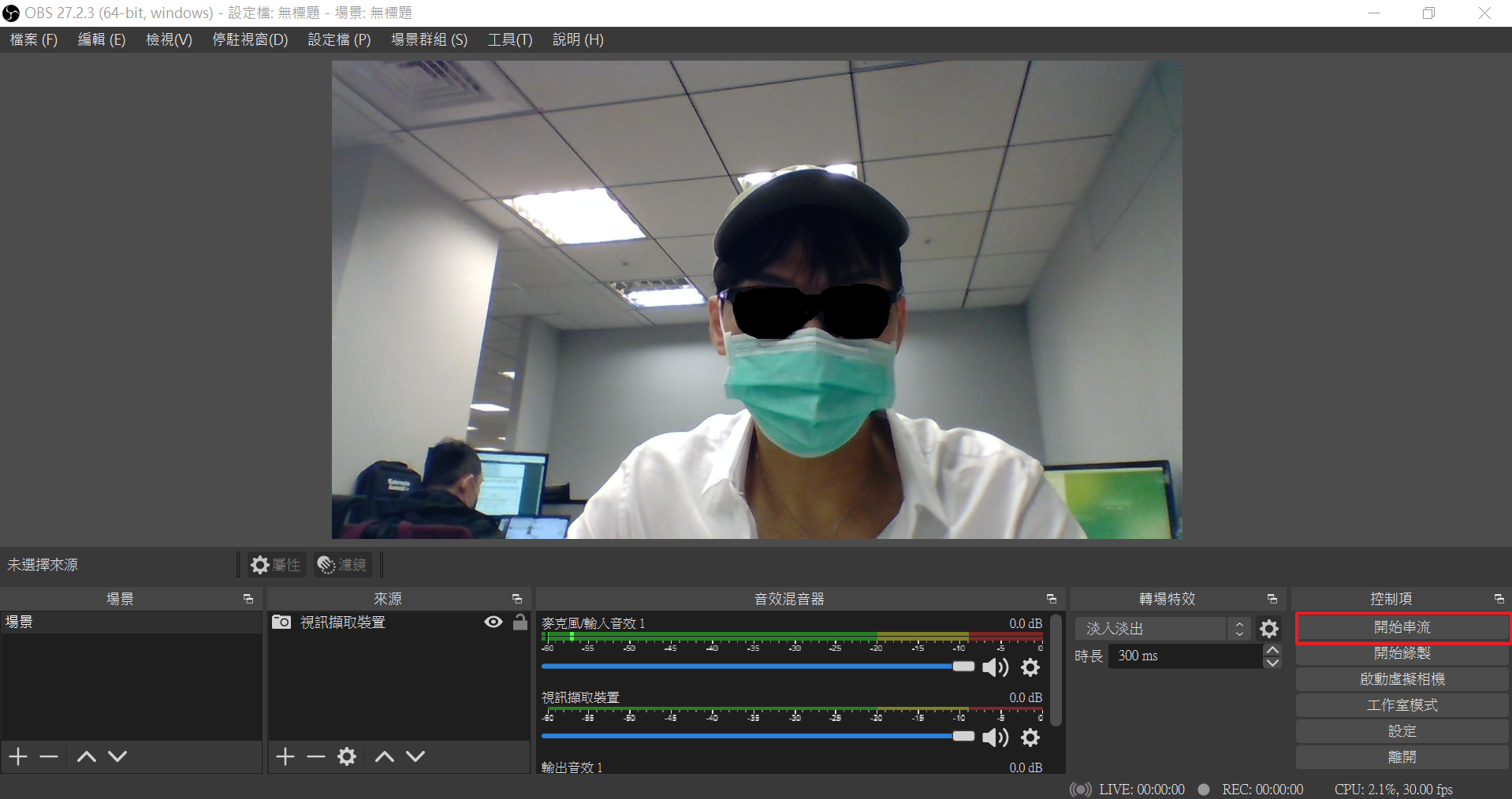
Task: Click the 開始錄製 button
Action: [x=1402, y=653]
